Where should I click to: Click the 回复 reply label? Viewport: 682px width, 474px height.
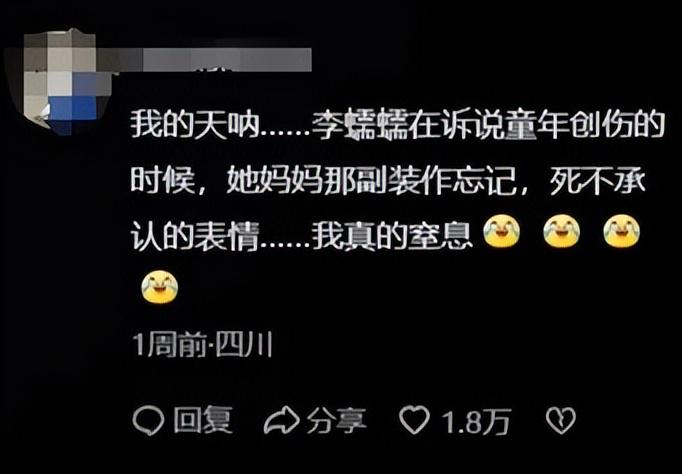pyautogui.click(x=203, y=421)
